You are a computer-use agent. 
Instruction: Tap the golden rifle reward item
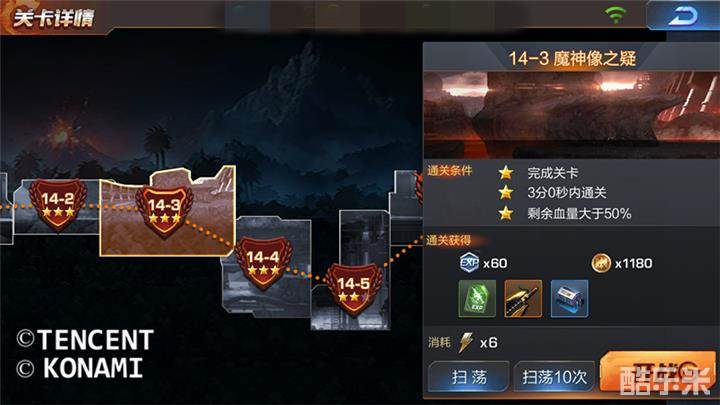(523, 299)
